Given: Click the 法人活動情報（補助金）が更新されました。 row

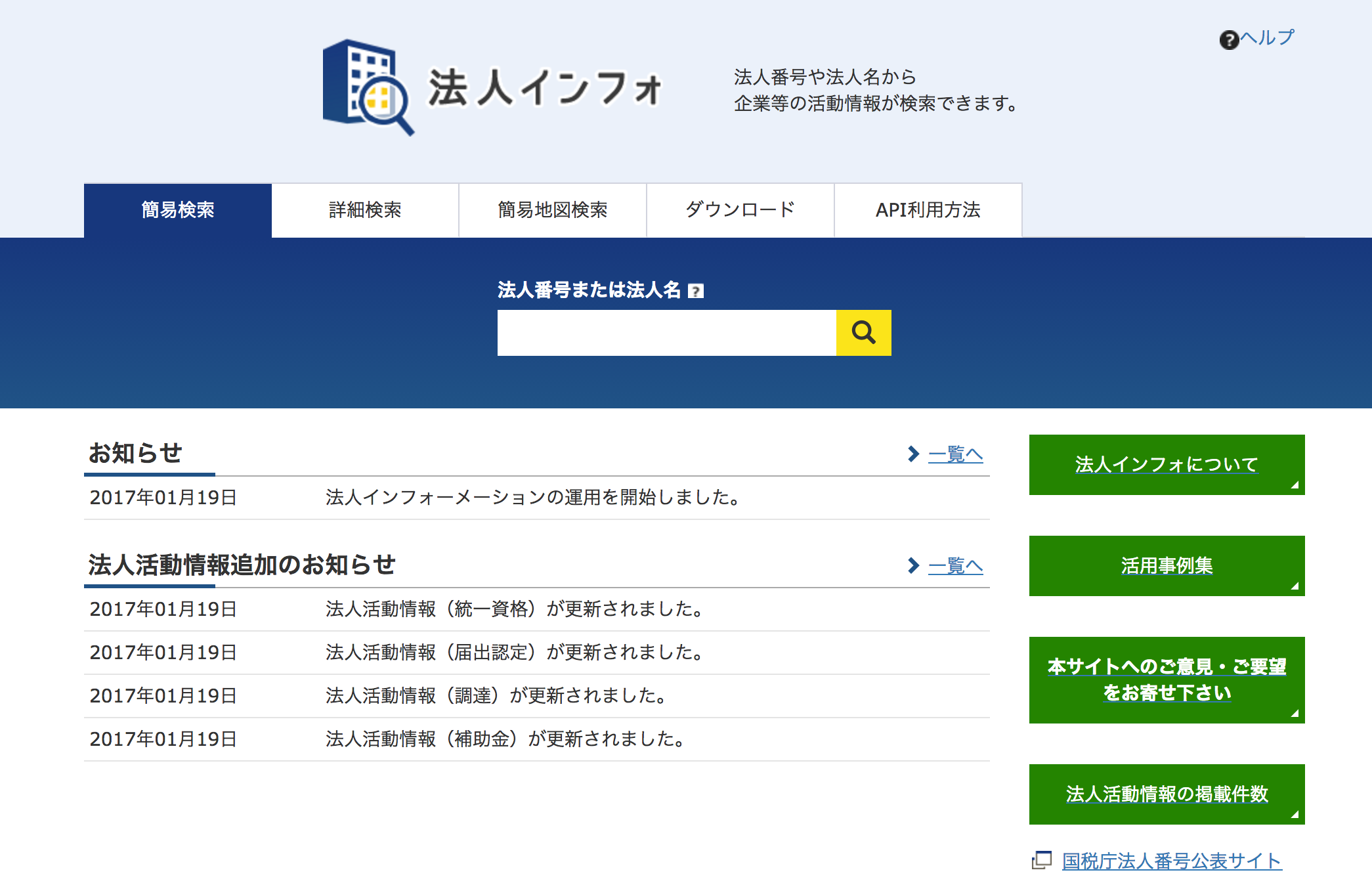Looking at the screenshot, I should [537, 739].
